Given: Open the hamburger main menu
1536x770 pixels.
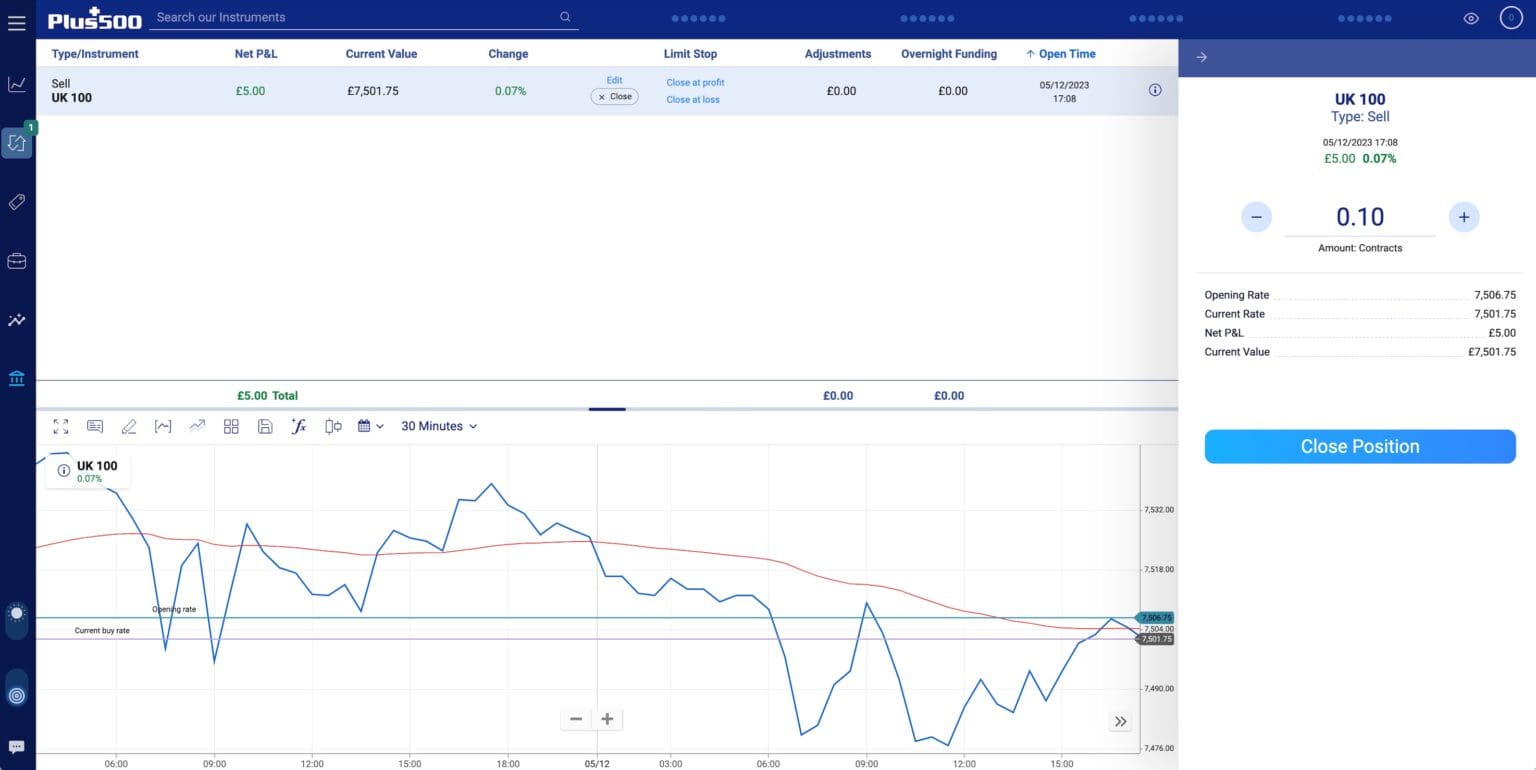Looking at the screenshot, I should click(17, 22).
